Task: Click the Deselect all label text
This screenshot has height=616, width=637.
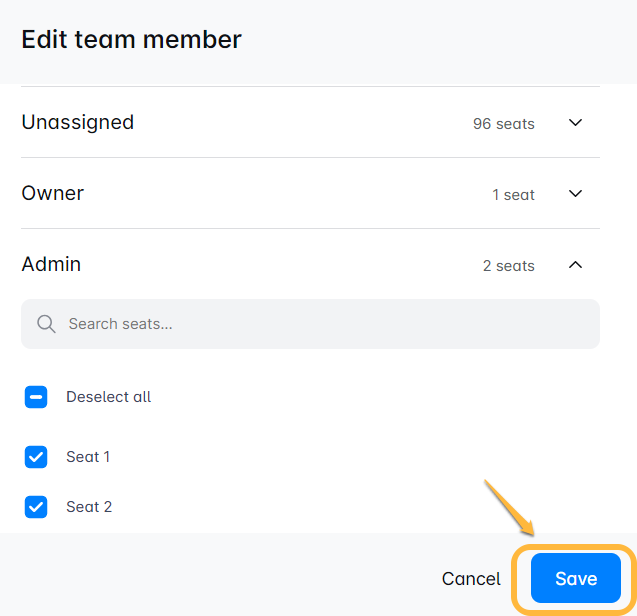Action: (108, 397)
